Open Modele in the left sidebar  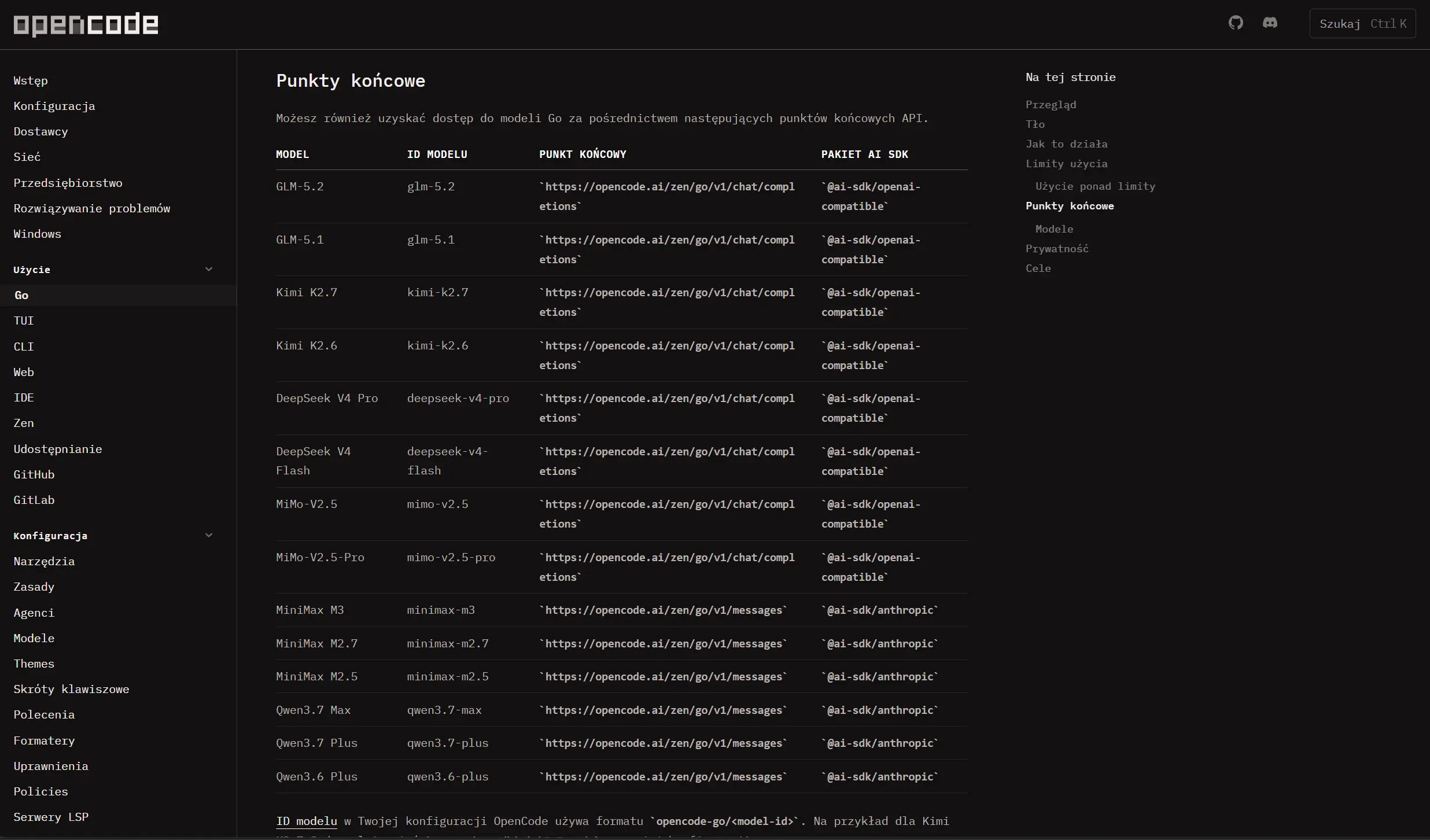pos(34,638)
